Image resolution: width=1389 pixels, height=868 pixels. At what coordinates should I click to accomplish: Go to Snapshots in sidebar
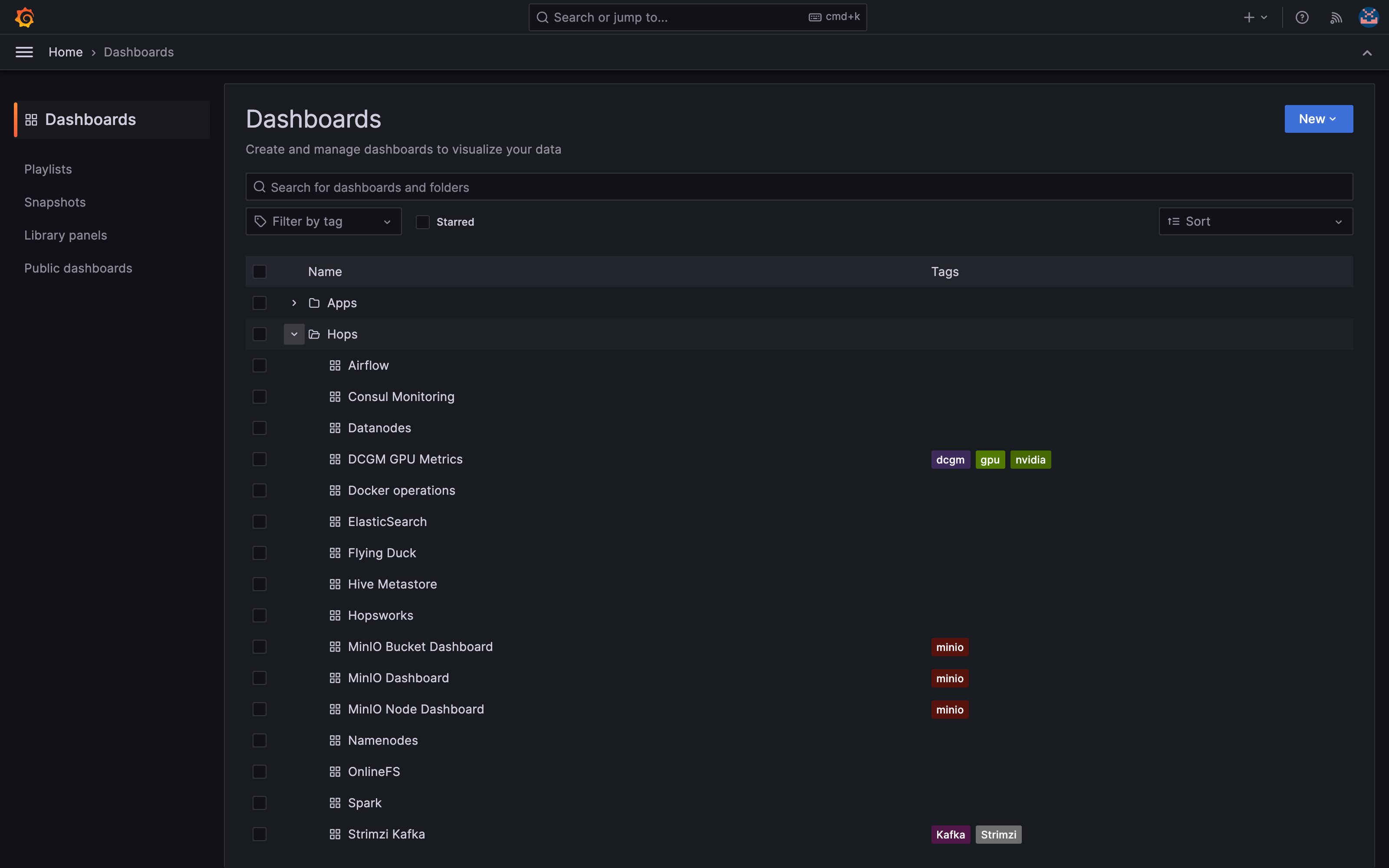coord(55,202)
